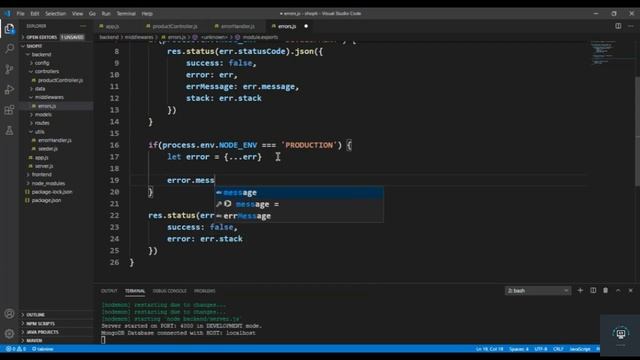The width and height of the screenshot is (640, 360).
Task: Open the Accounts icon in activity bar
Action: (9, 313)
